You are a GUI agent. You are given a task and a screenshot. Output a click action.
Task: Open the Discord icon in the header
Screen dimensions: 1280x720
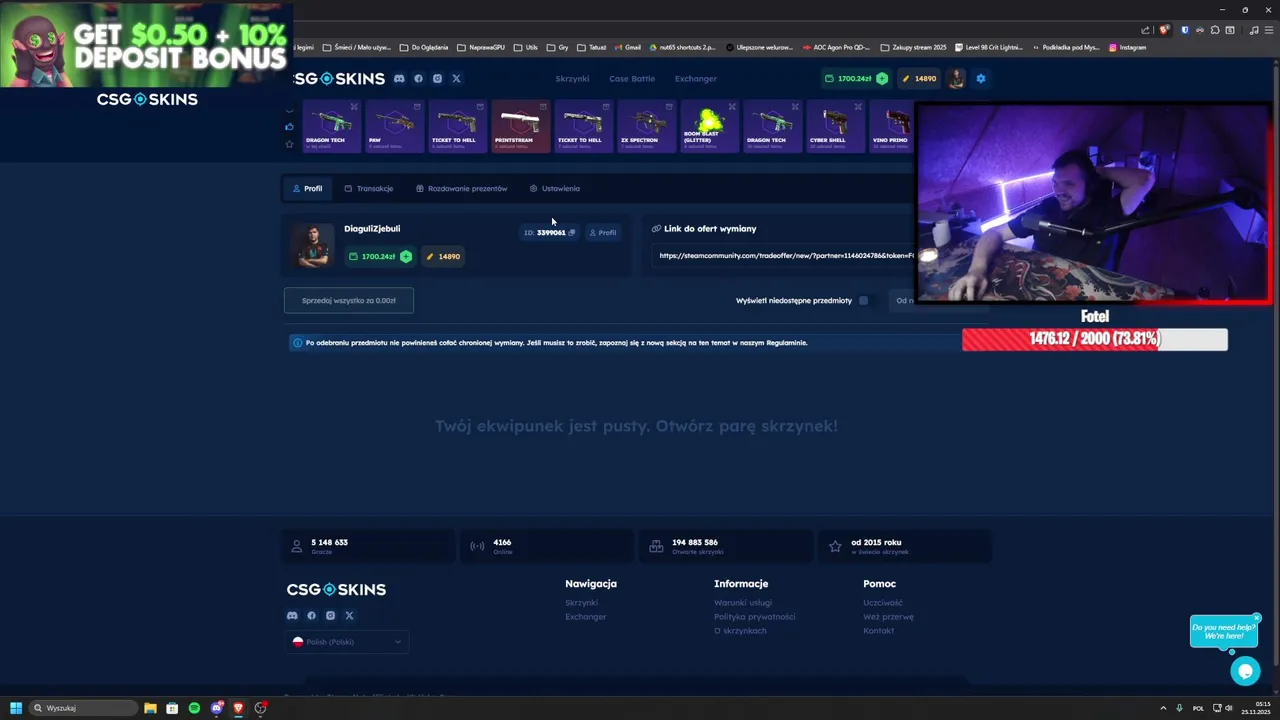[x=399, y=78]
